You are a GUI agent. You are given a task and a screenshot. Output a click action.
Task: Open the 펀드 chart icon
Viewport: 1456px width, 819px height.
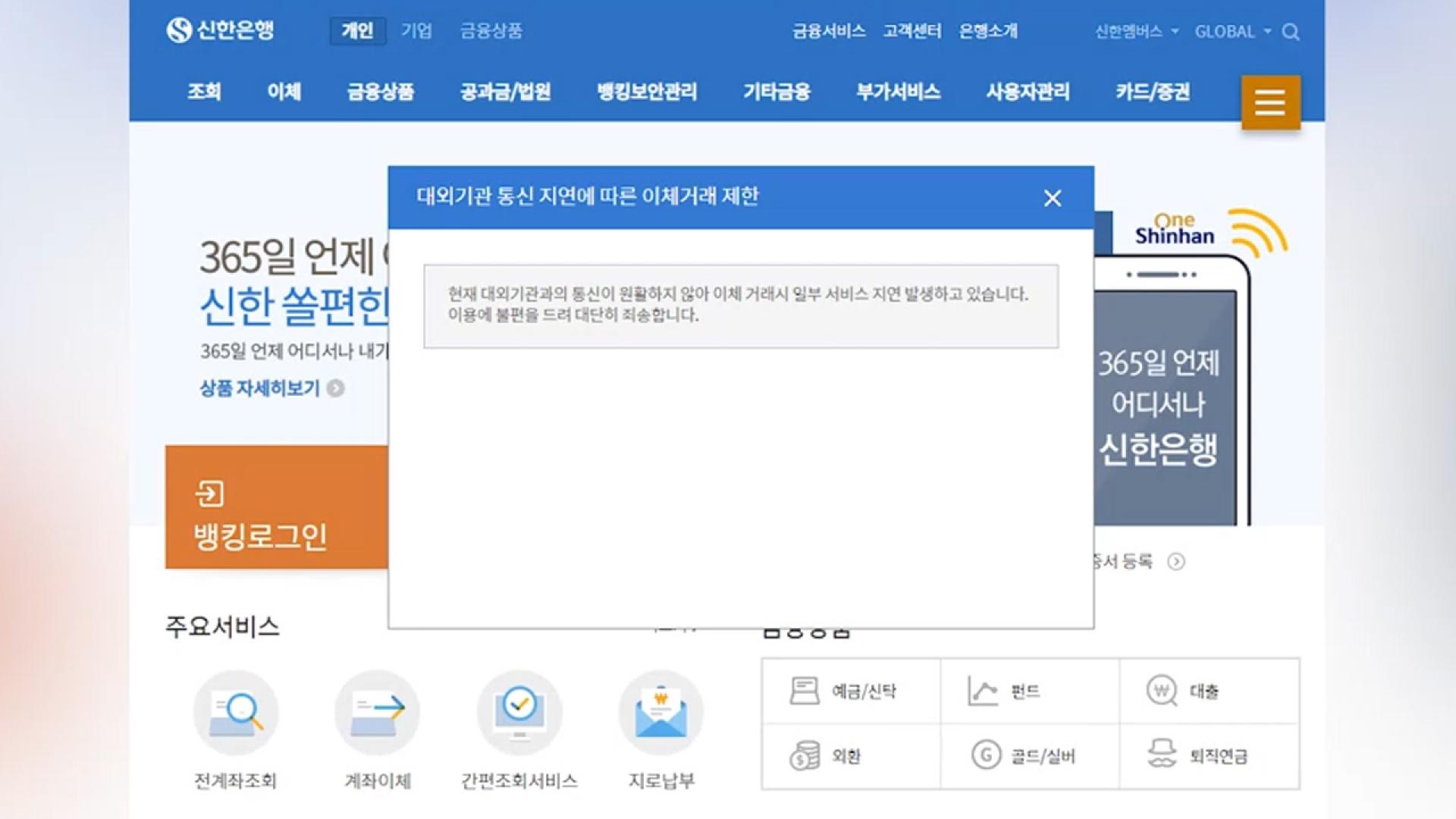click(984, 691)
